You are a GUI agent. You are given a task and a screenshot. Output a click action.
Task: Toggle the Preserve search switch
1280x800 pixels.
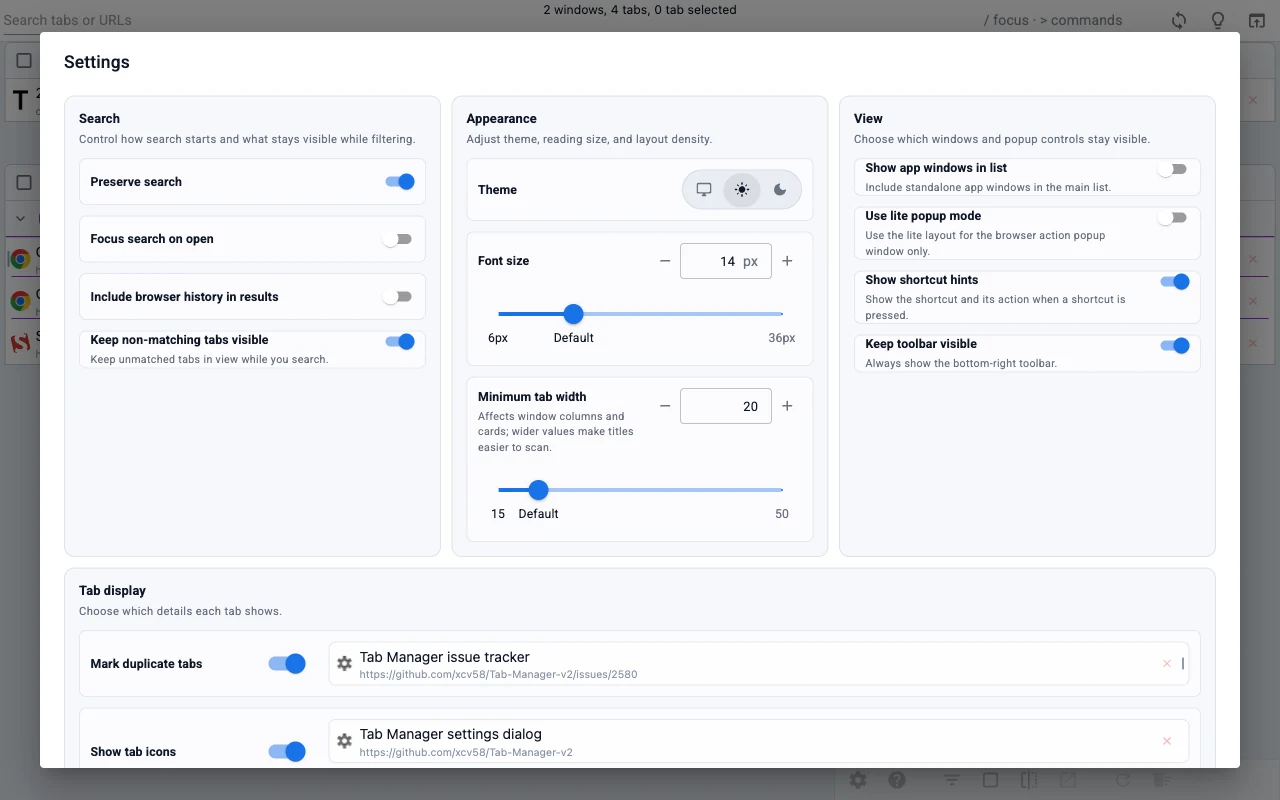(x=399, y=182)
